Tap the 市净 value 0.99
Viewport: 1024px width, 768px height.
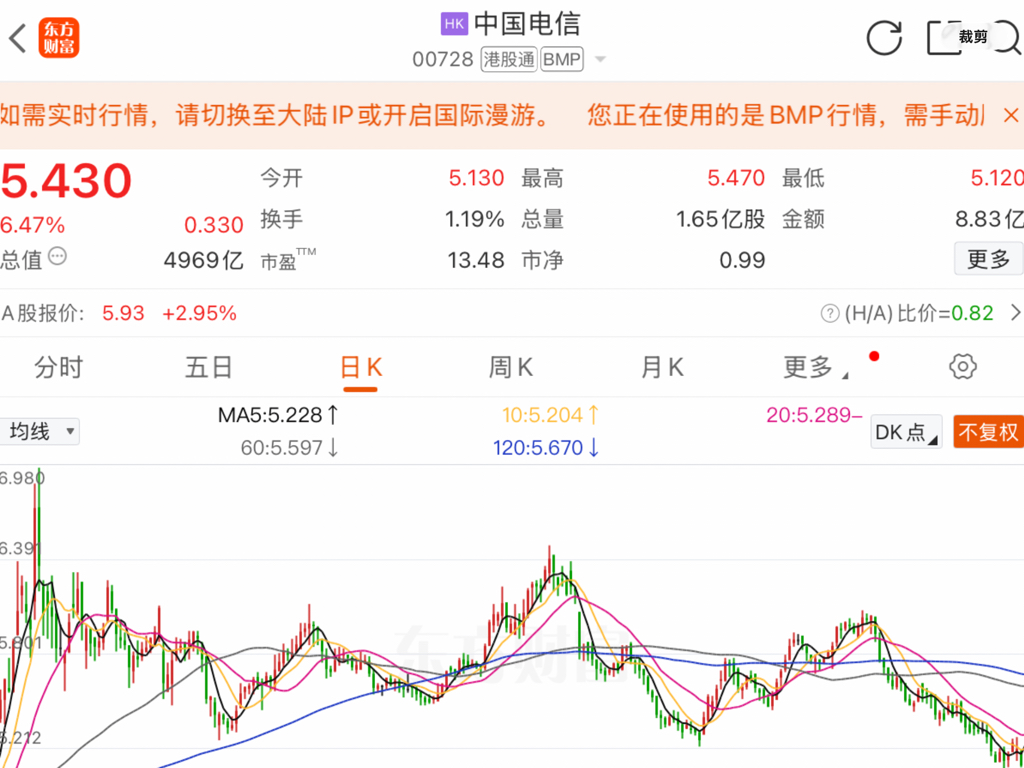coord(742,261)
